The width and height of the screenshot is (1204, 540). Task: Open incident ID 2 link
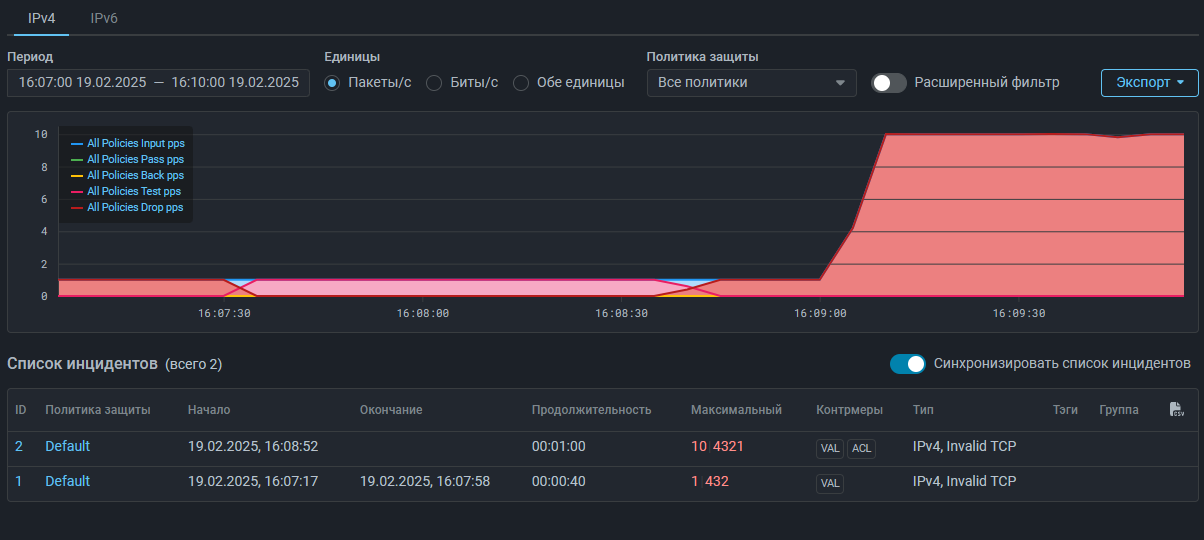pos(19,446)
